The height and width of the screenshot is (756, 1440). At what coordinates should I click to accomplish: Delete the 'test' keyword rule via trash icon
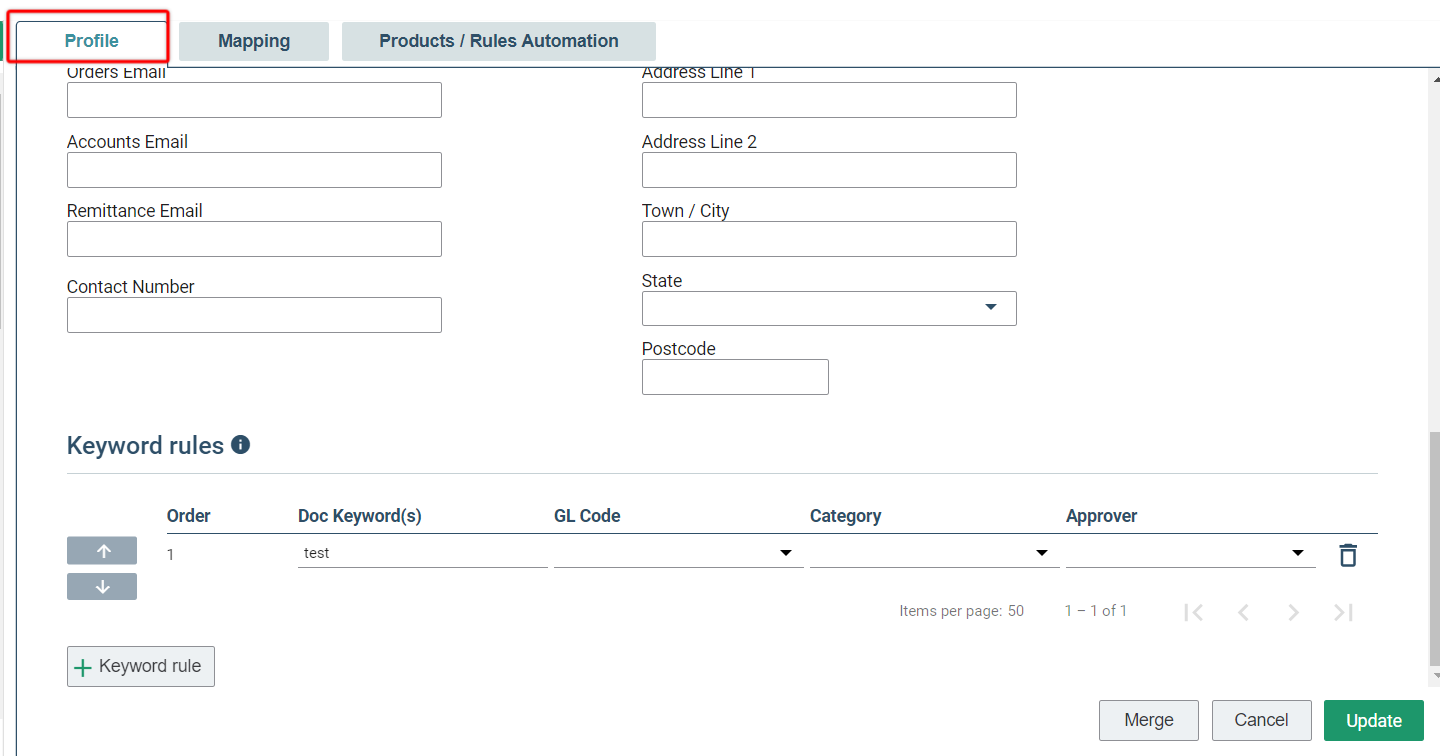(1348, 555)
